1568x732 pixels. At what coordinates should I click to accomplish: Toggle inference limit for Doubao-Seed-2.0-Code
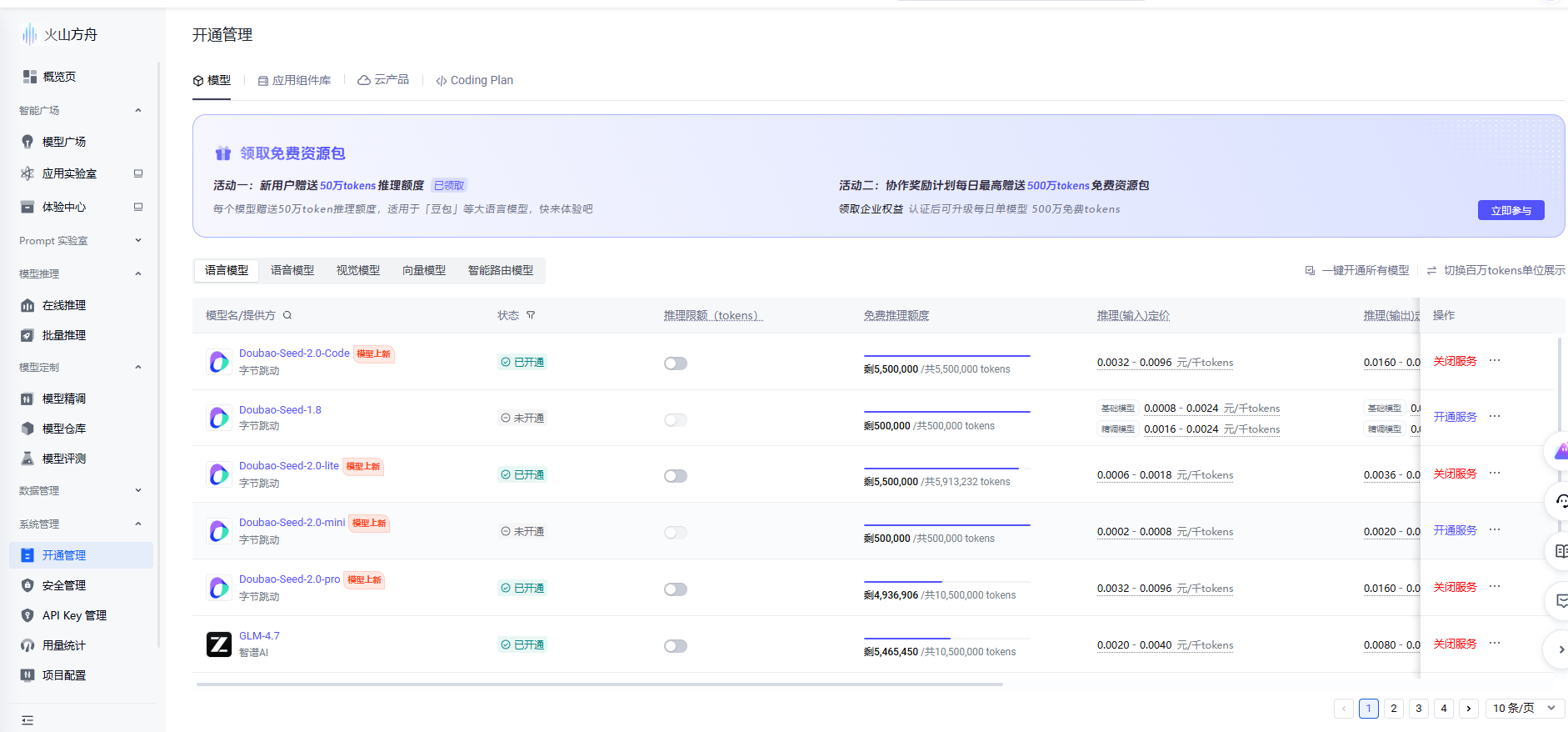coord(676,363)
